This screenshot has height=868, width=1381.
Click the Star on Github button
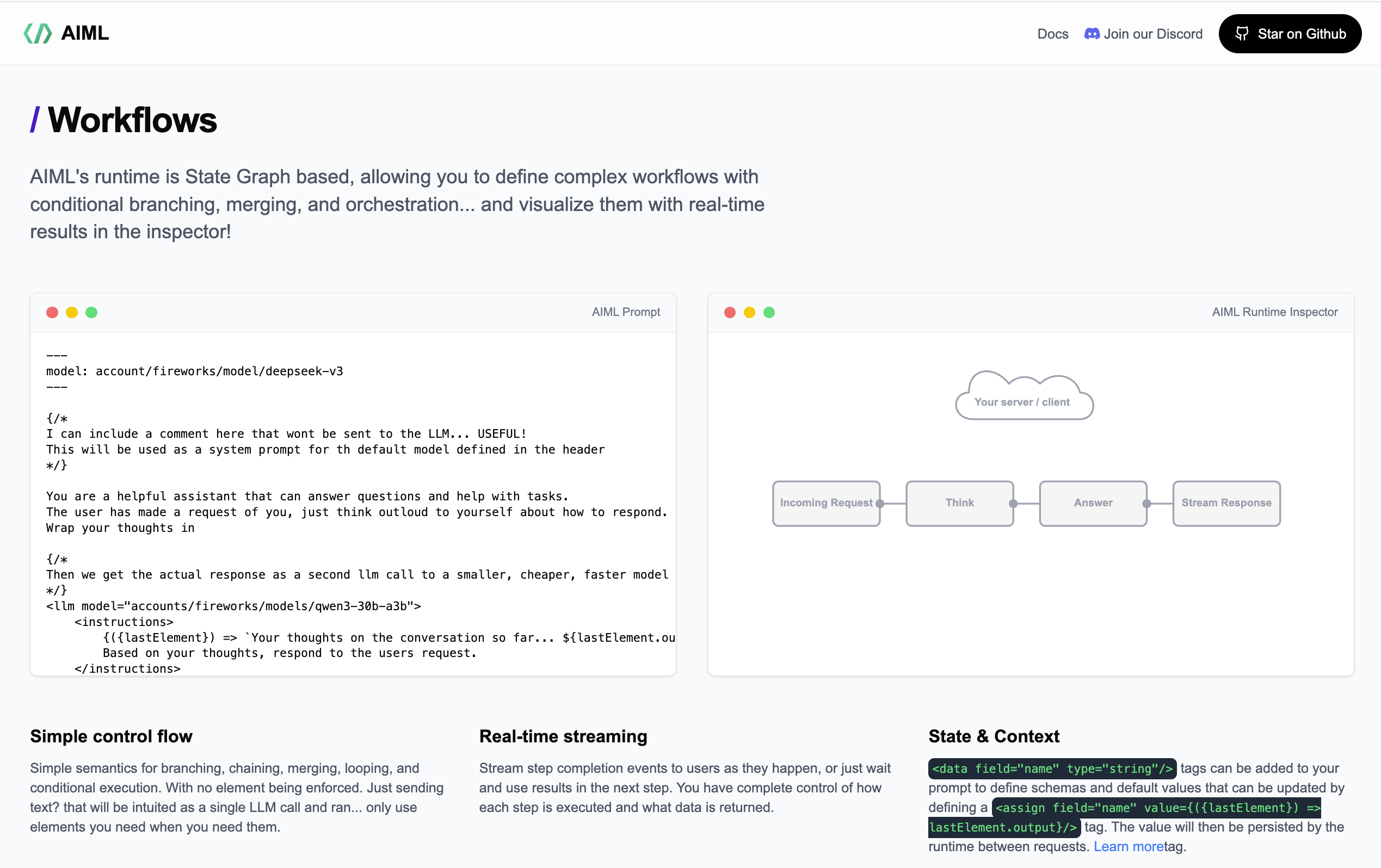pos(1290,34)
